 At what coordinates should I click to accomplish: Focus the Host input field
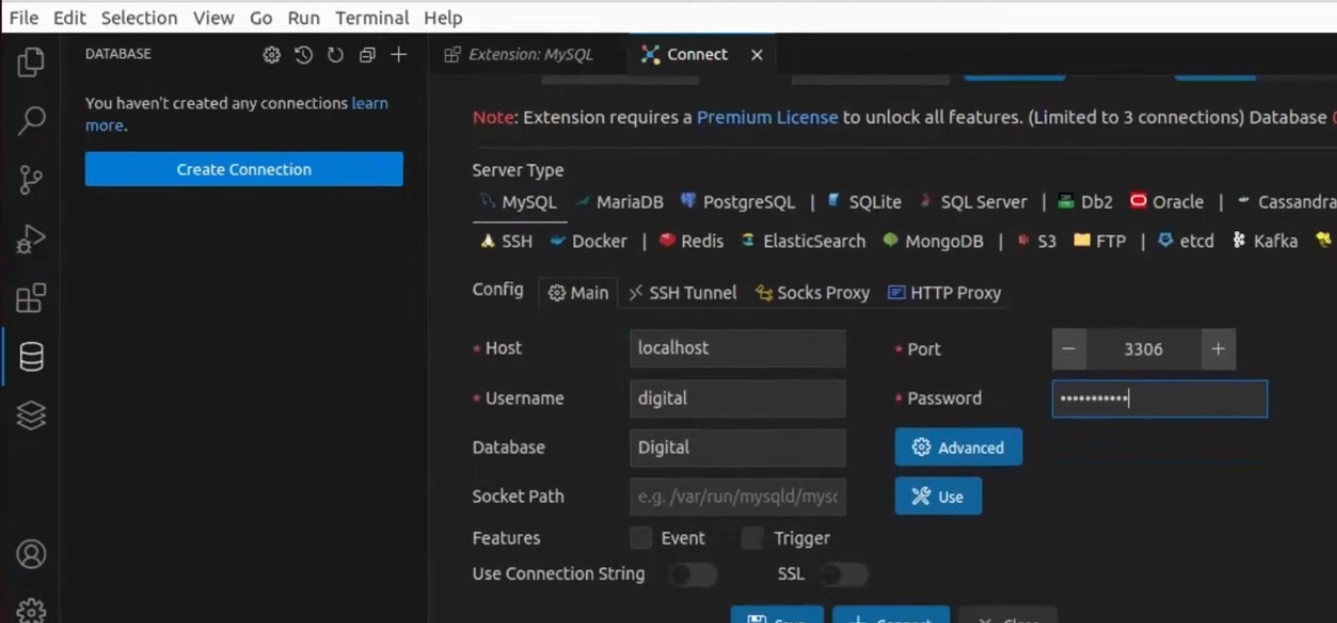point(738,348)
